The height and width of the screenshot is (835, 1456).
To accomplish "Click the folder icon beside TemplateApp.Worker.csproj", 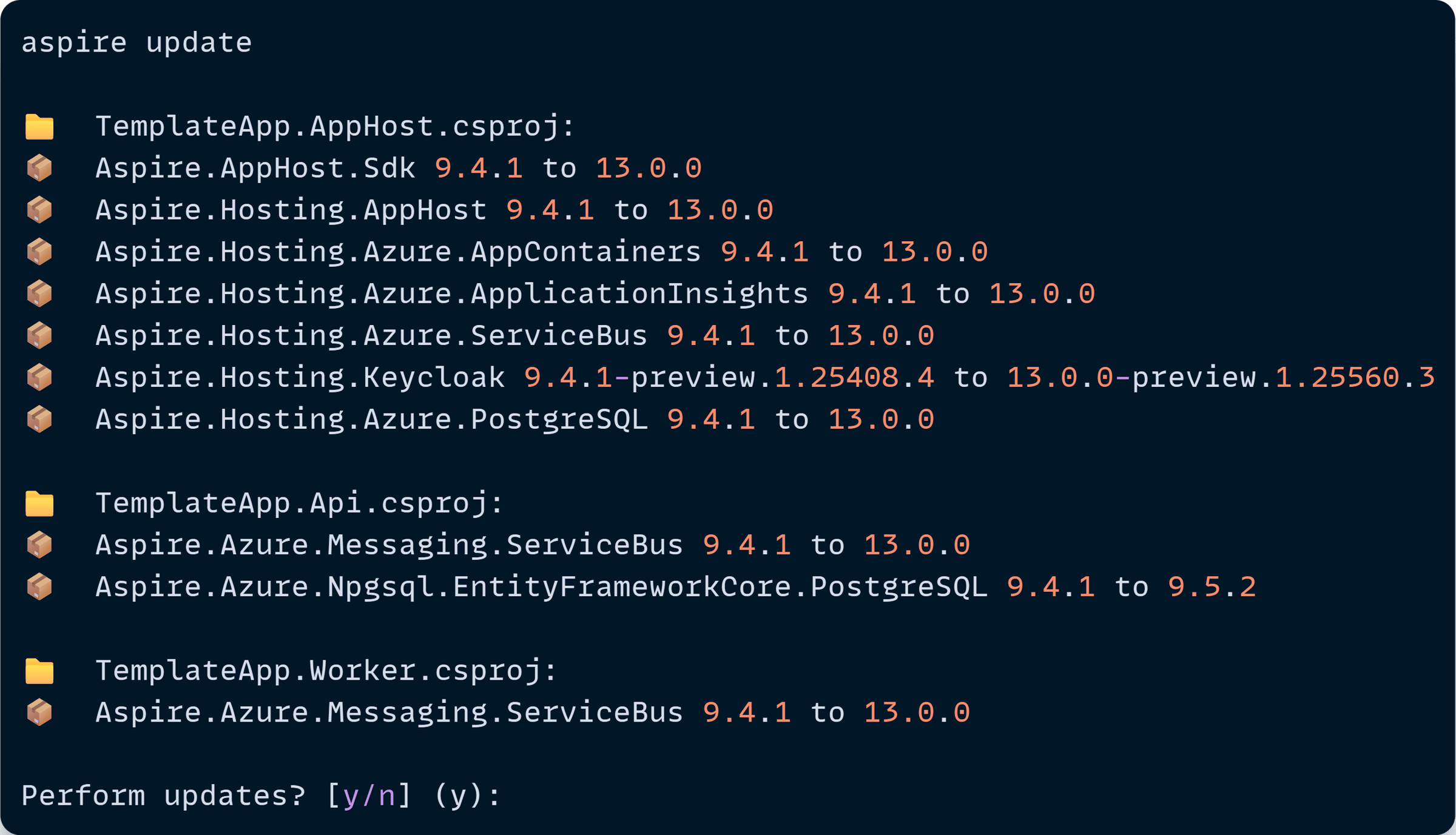I will (39, 671).
